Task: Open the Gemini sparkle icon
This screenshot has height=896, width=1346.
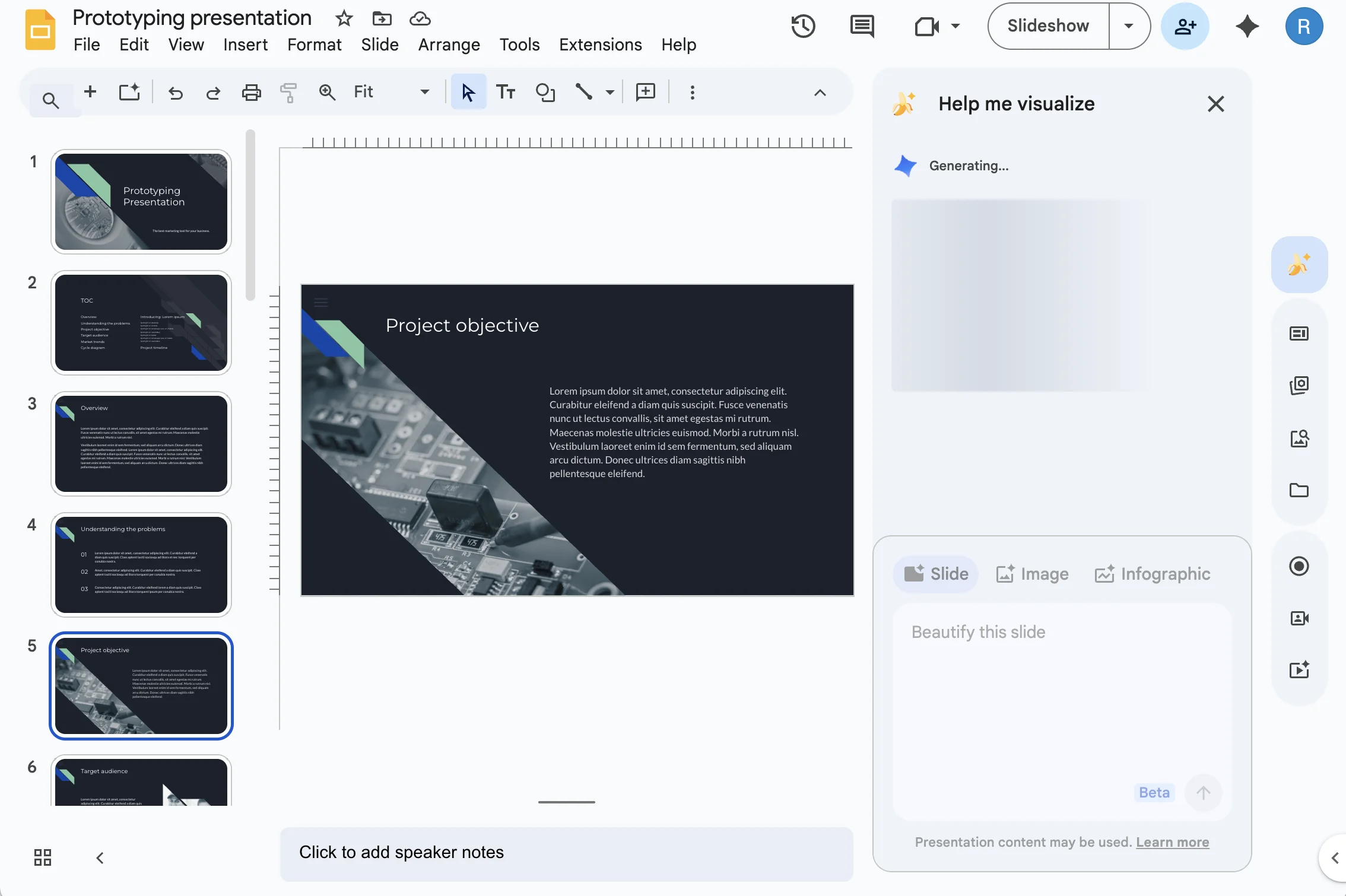Action: [x=1247, y=26]
